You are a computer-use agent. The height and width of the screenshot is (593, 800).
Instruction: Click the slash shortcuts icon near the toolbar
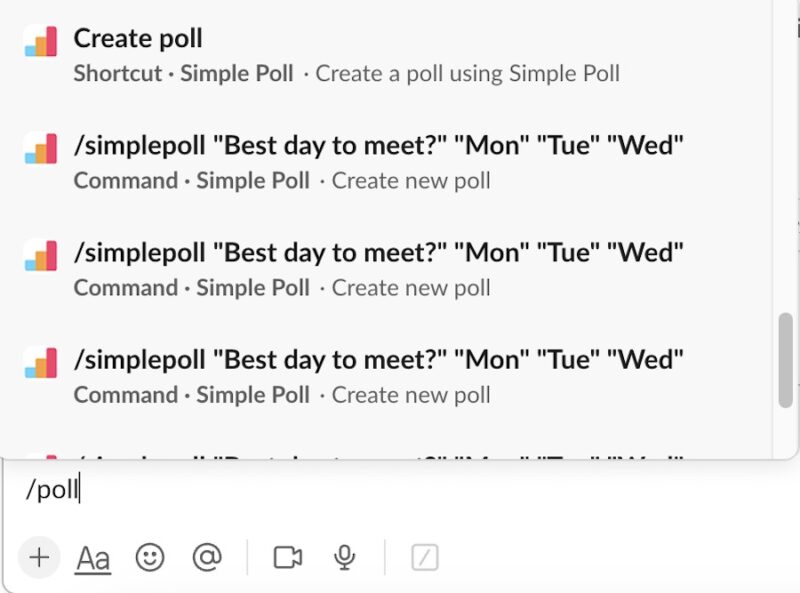(x=424, y=558)
